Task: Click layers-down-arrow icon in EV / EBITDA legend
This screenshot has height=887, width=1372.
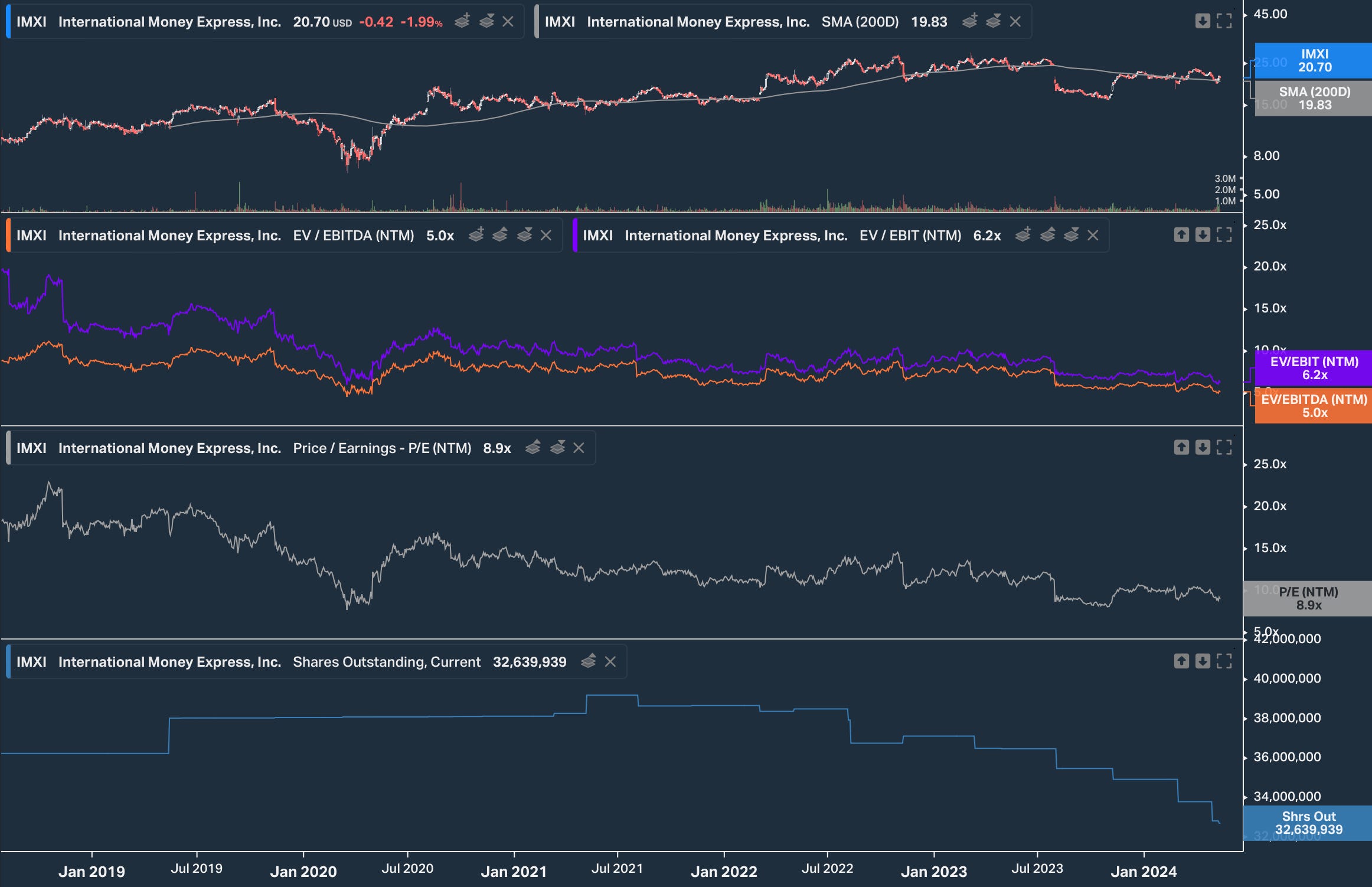Action: click(524, 235)
